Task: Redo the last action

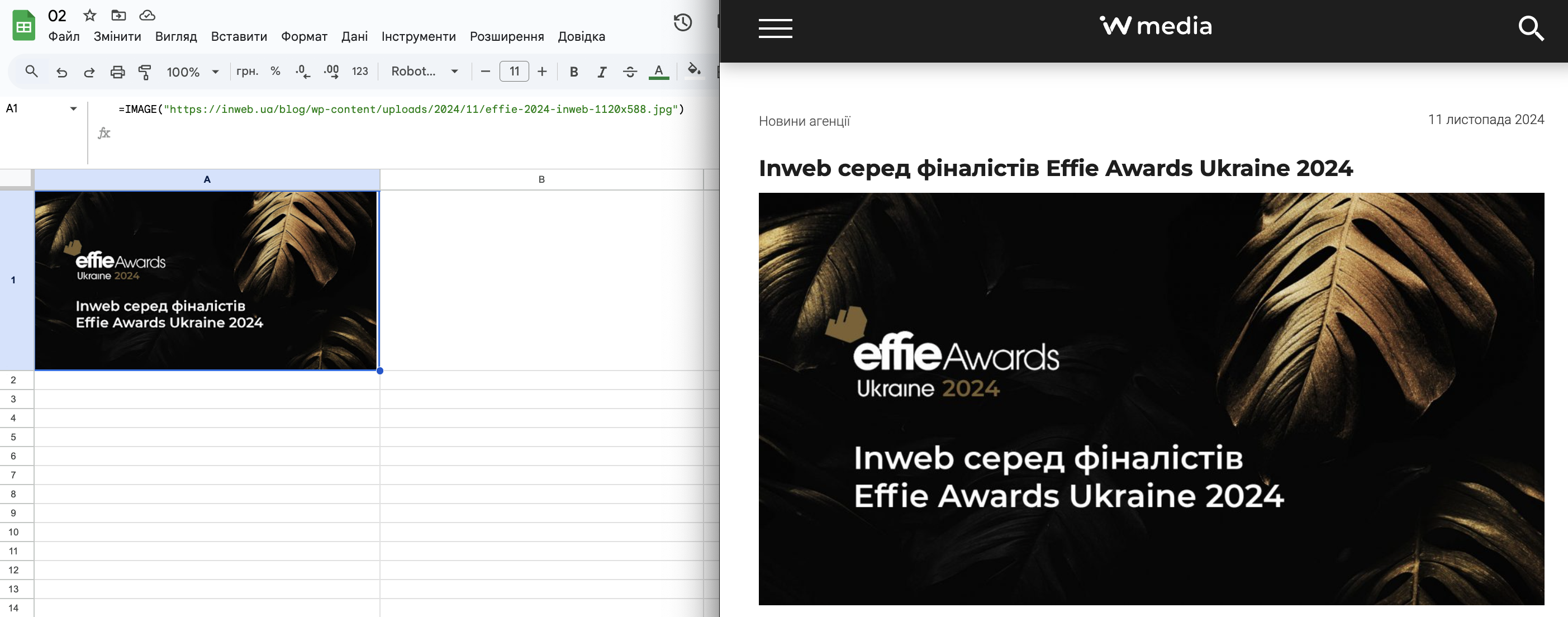Action: click(x=89, y=72)
